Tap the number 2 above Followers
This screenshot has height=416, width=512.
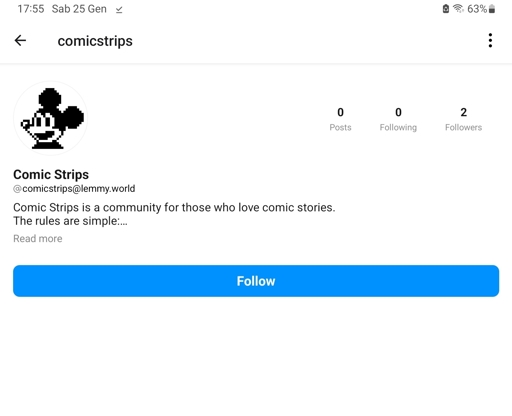pyautogui.click(x=464, y=112)
